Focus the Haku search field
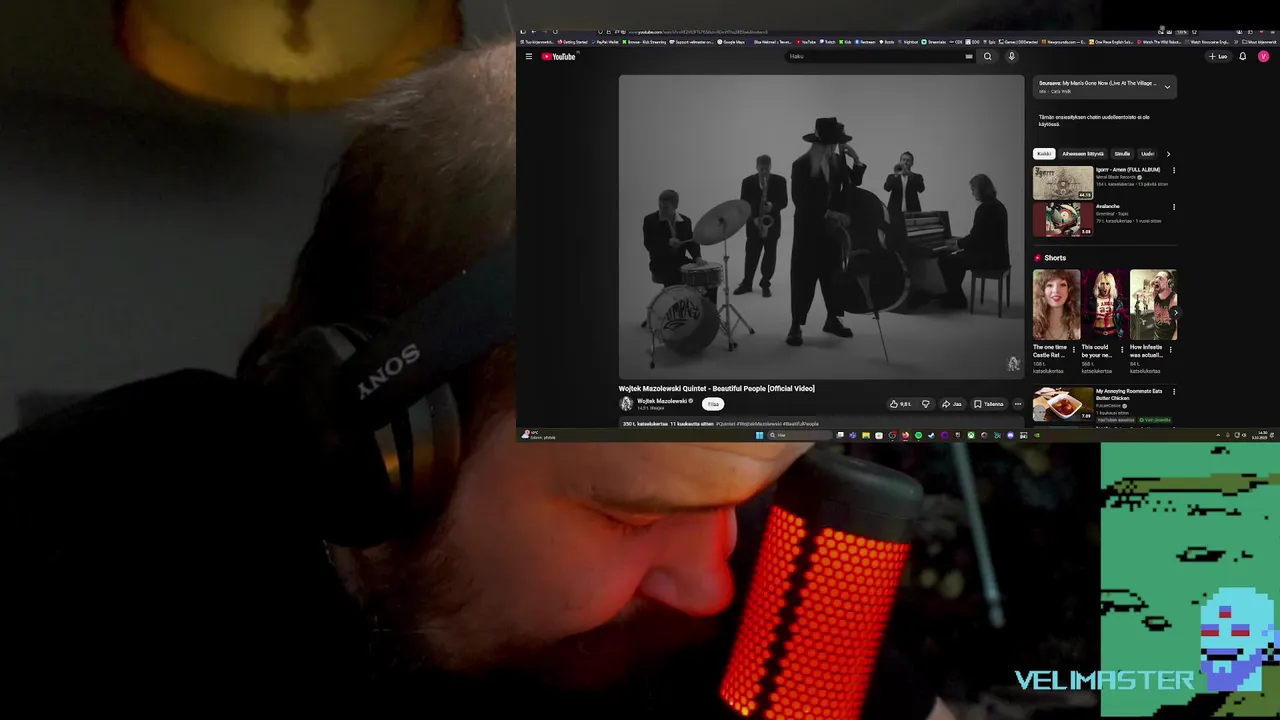Image resolution: width=1280 pixels, height=720 pixels. pos(875,56)
